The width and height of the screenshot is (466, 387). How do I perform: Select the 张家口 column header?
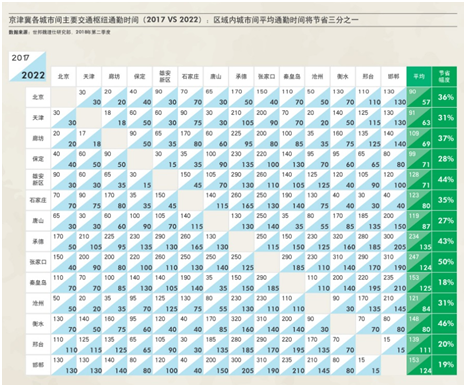click(x=266, y=76)
